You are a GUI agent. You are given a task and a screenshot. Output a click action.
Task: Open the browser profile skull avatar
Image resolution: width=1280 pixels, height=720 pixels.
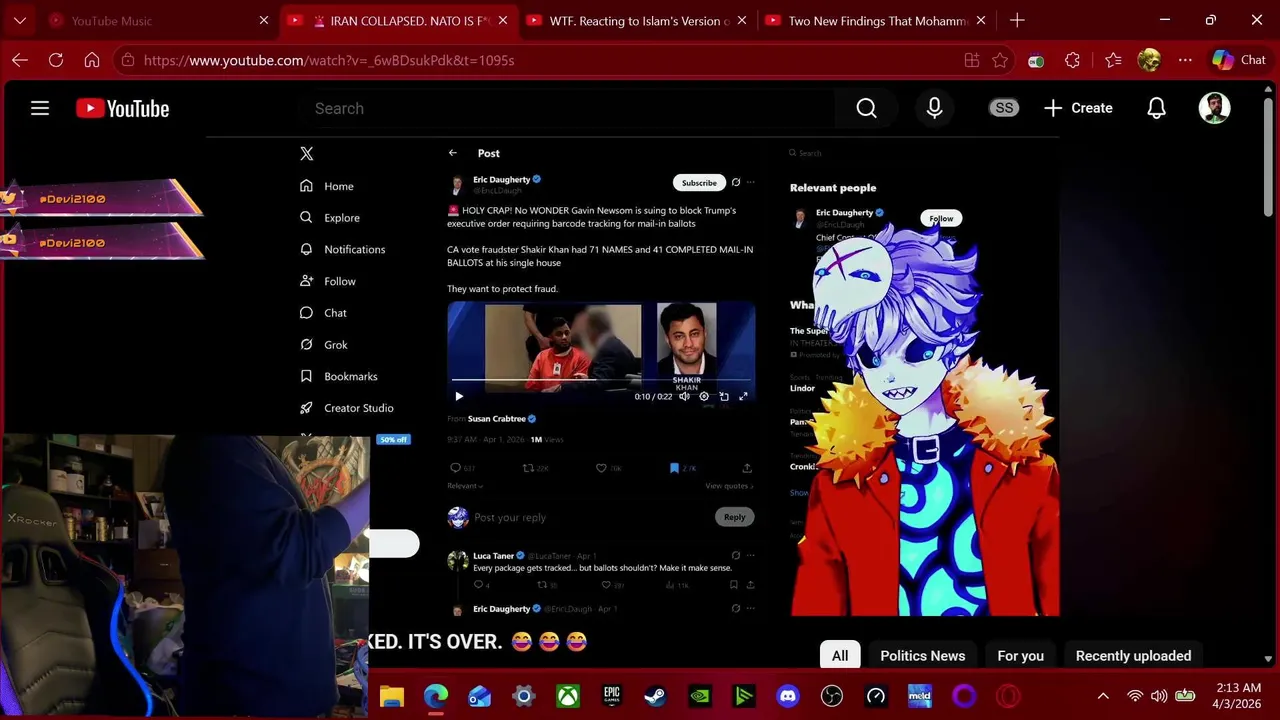tap(1149, 60)
